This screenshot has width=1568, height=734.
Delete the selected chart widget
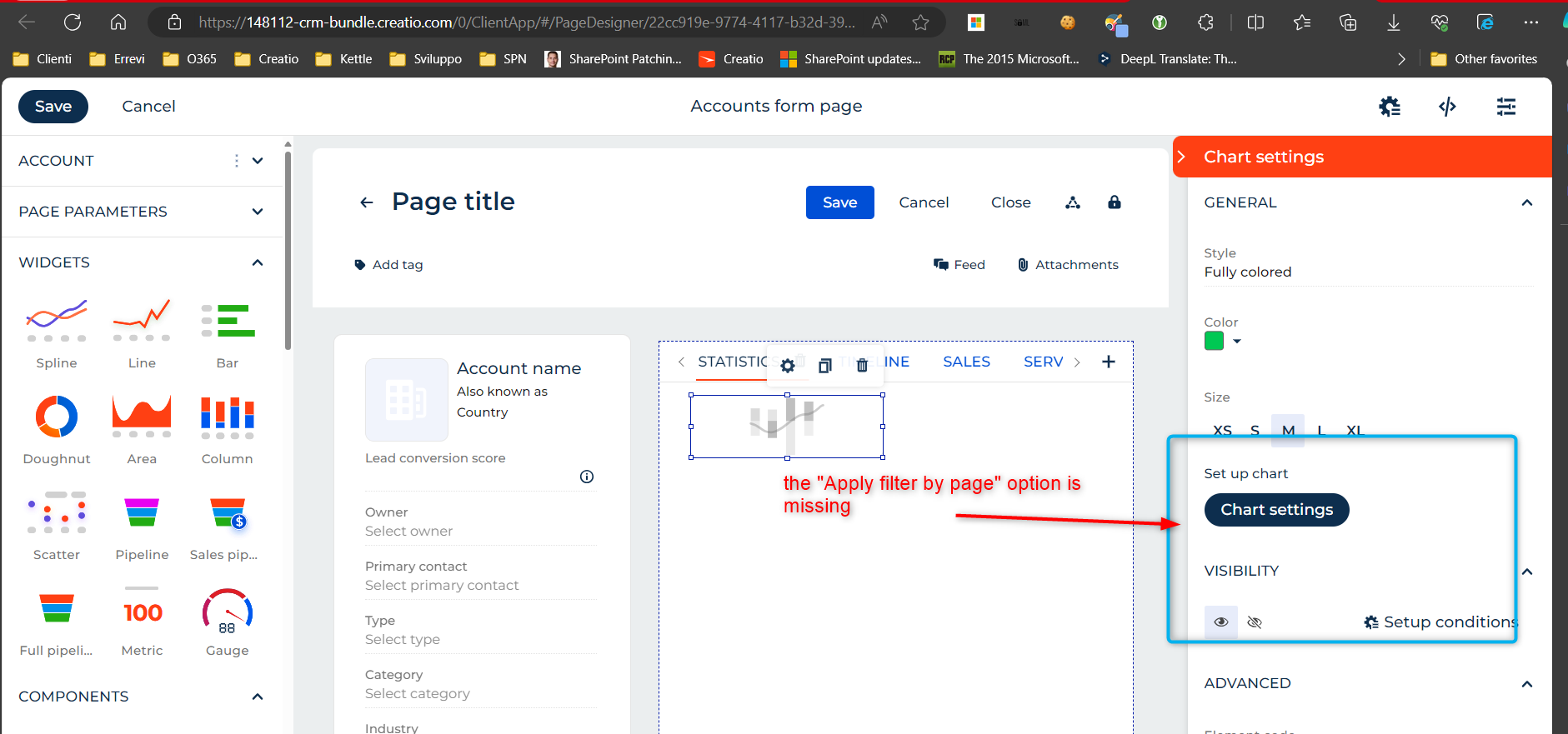pyautogui.click(x=863, y=366)
